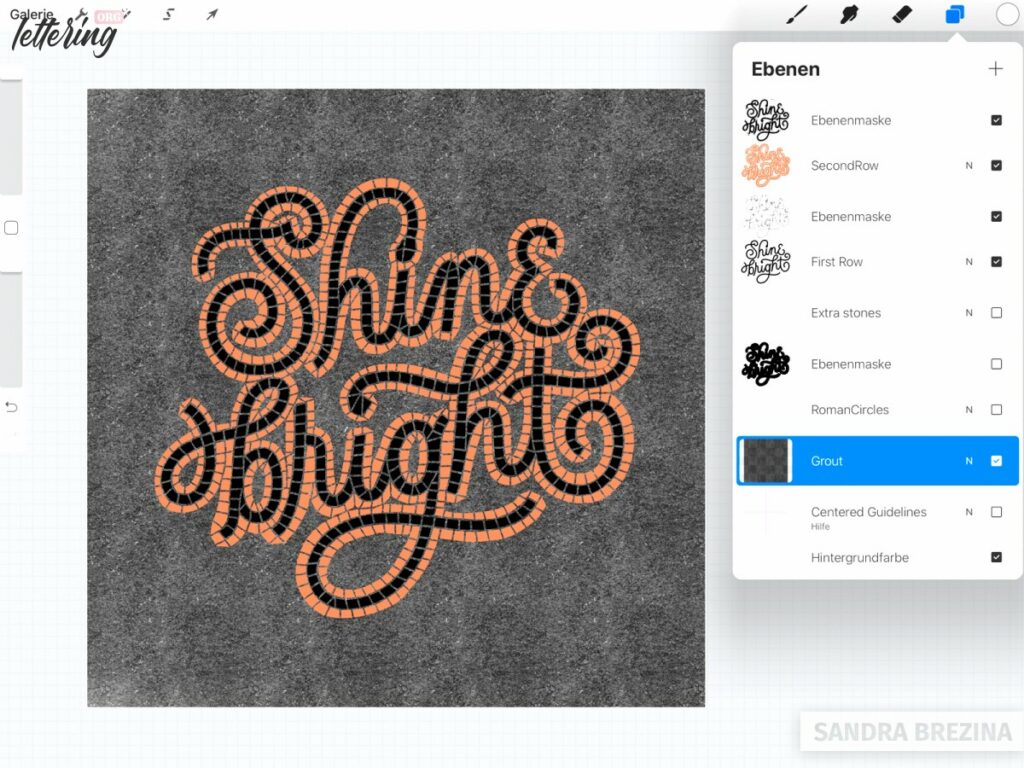Open the Galerie

(x=30, y=14)
